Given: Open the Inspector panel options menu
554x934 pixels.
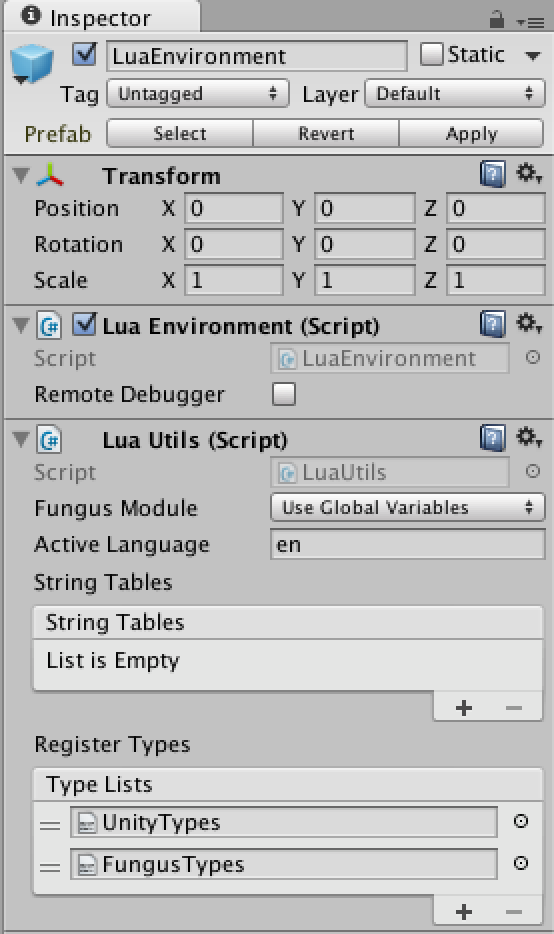Looking at the screenshot, I should 530,23.
